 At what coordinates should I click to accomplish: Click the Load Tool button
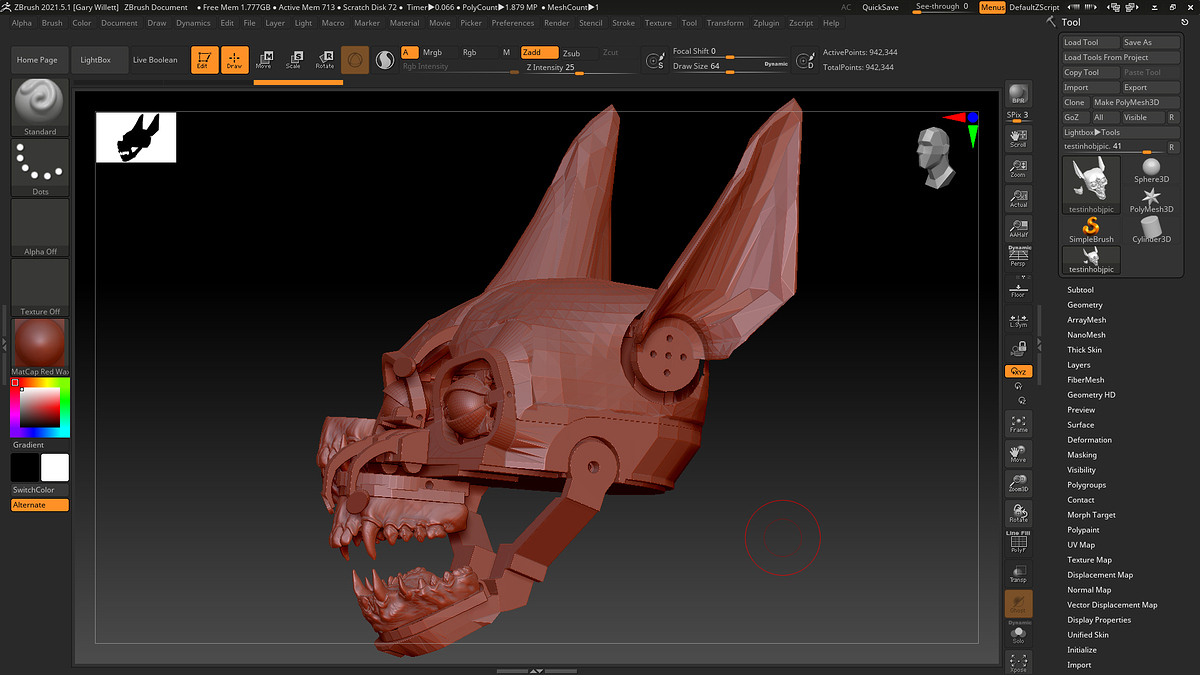(1091, 42)
